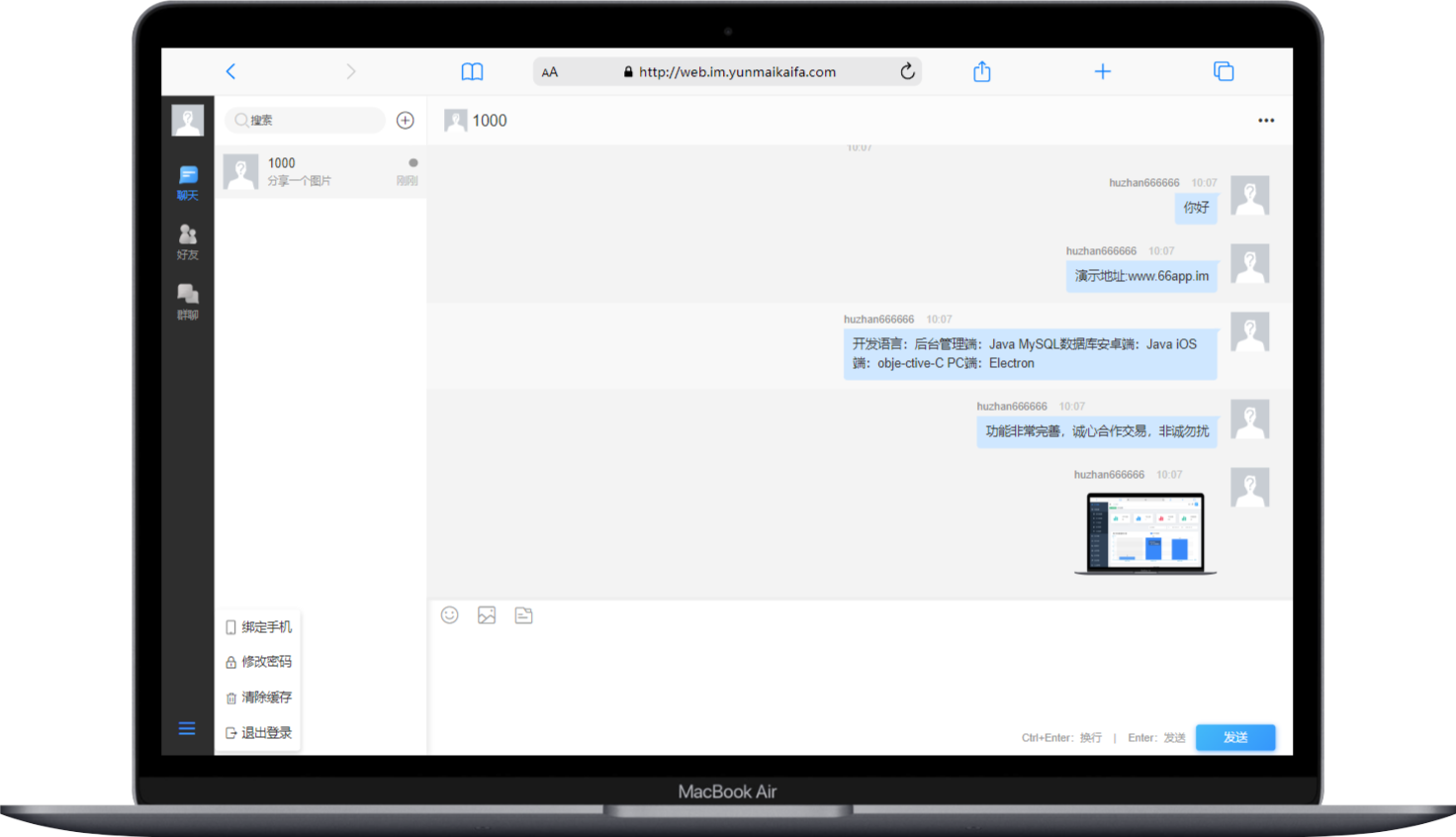Open the shared laptop image thumbnail

1145,533
